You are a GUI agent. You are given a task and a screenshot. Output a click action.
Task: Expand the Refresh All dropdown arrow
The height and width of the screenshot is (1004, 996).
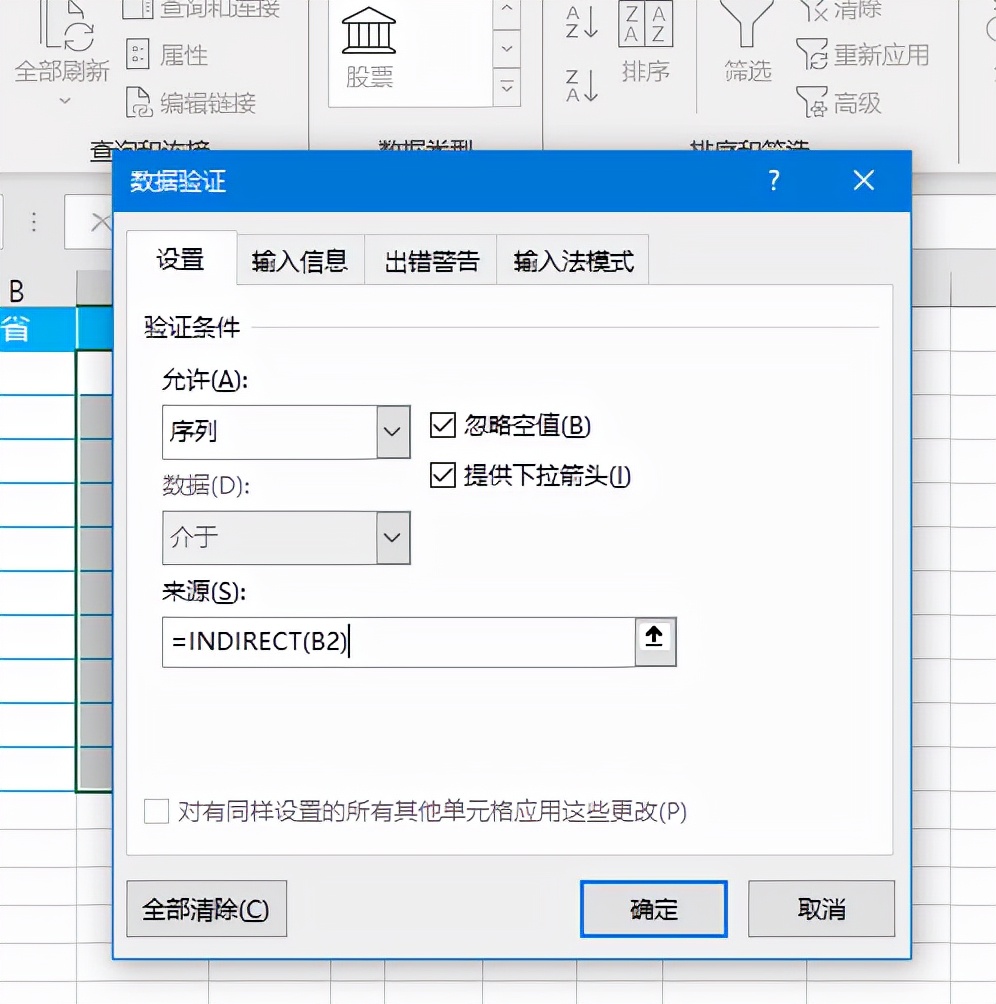pos(65,101)
